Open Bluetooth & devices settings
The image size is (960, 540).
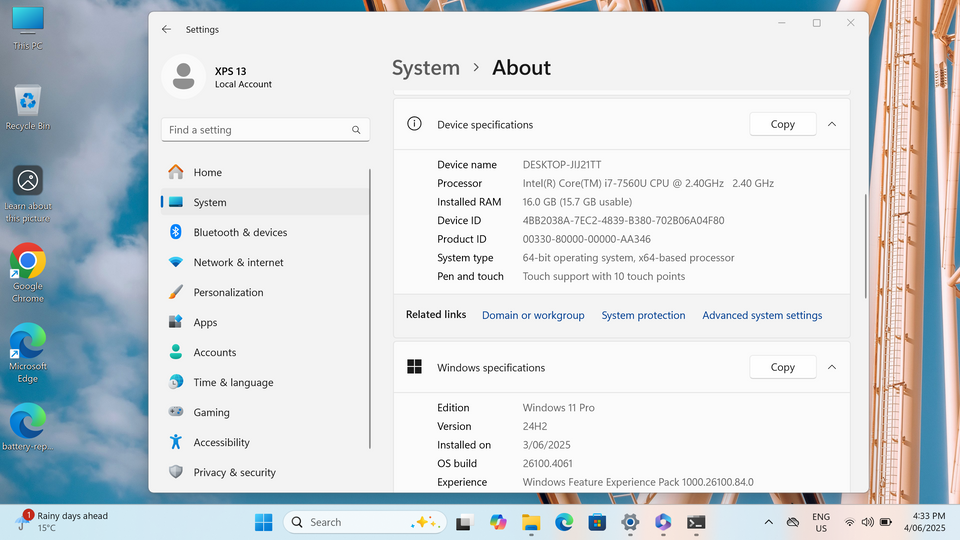[x=264, y=232]
